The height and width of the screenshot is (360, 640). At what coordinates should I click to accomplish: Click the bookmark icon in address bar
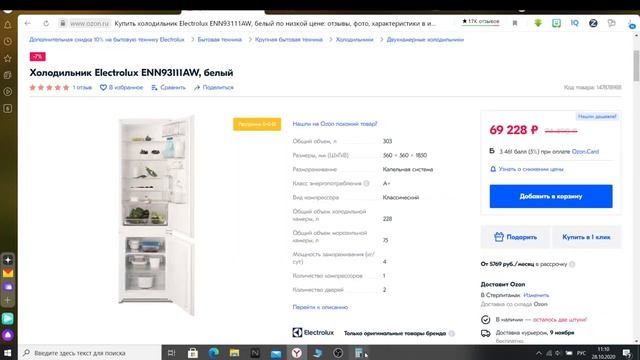click(x=515, y=23)
